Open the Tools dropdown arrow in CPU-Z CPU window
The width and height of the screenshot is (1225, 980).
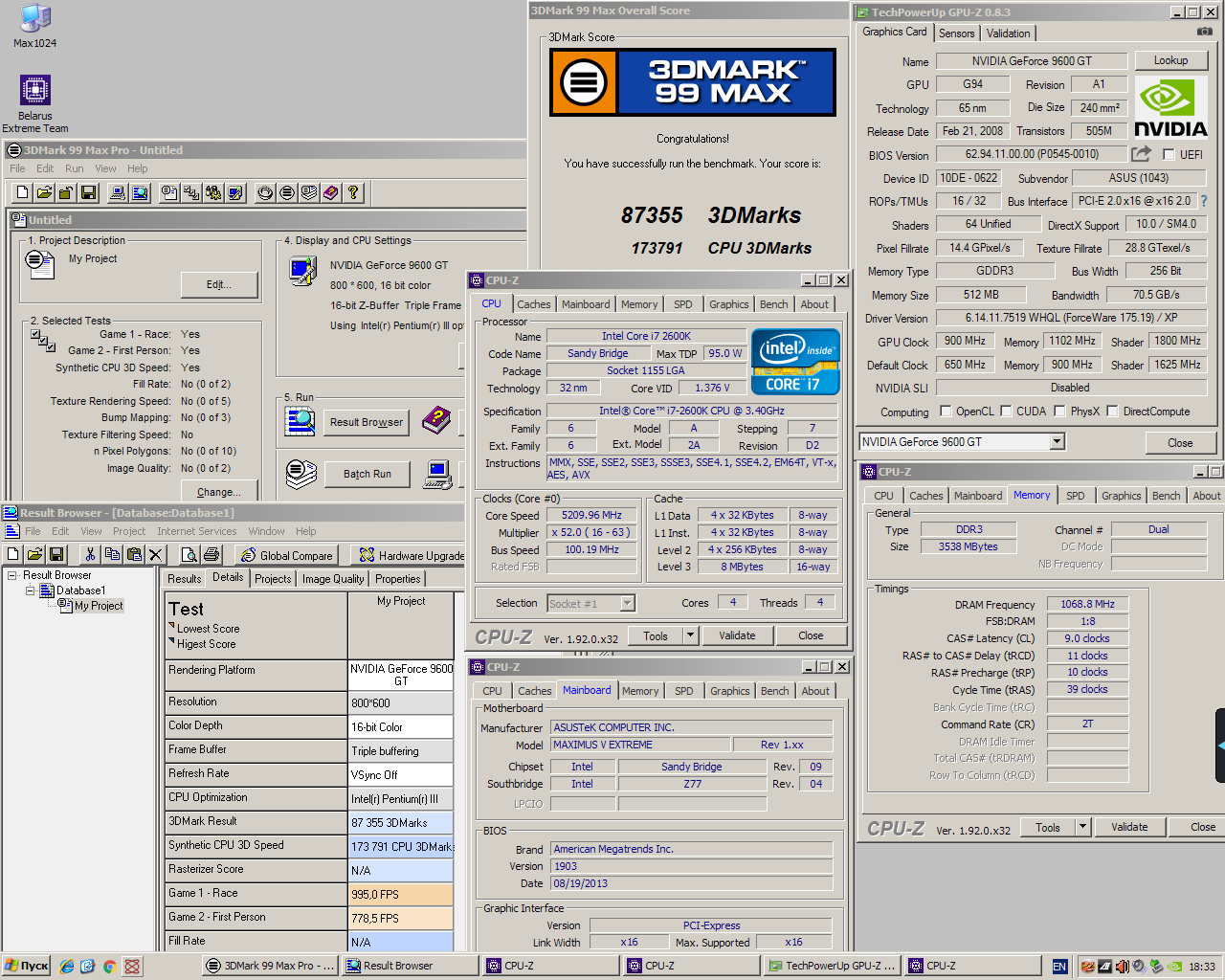[689, 635]
